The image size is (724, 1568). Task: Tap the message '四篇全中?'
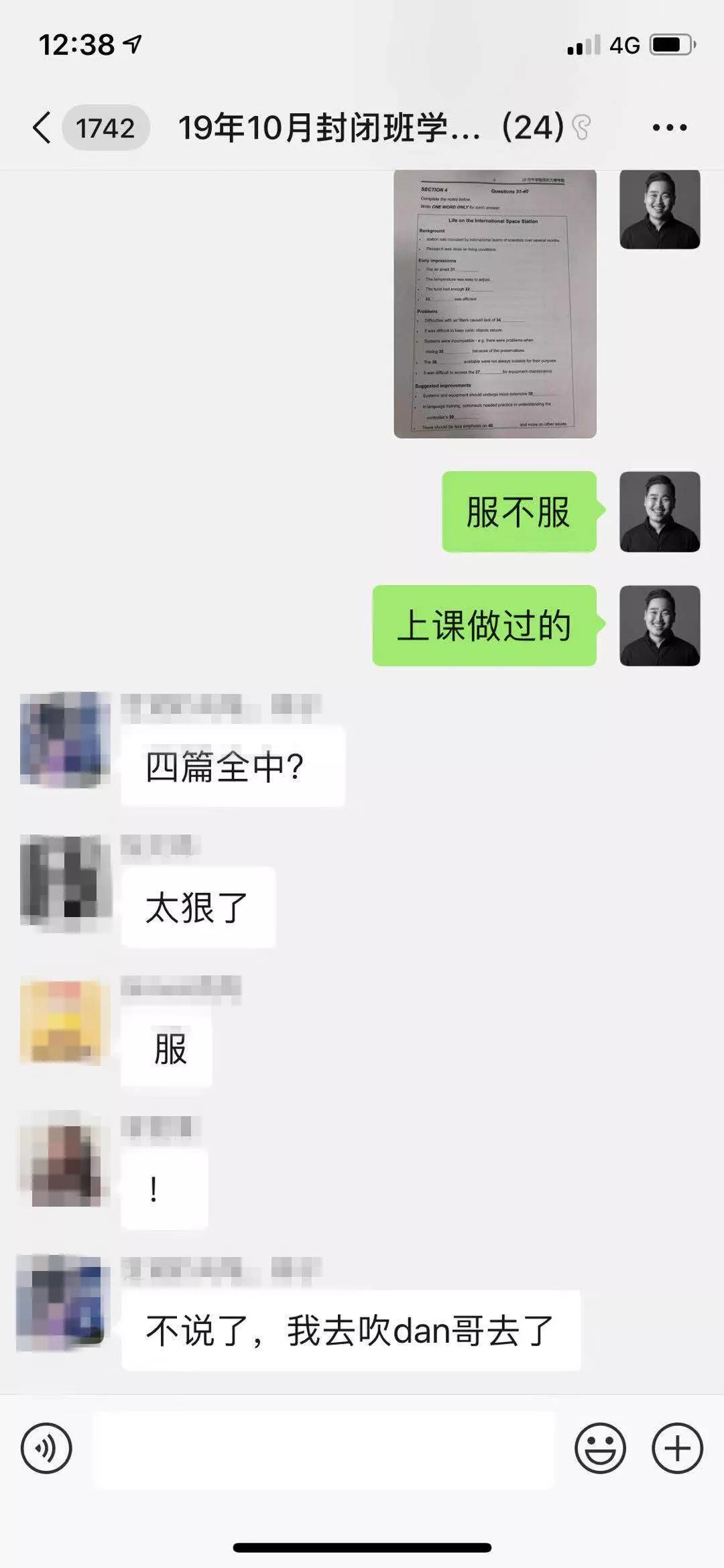click(233, 766)
